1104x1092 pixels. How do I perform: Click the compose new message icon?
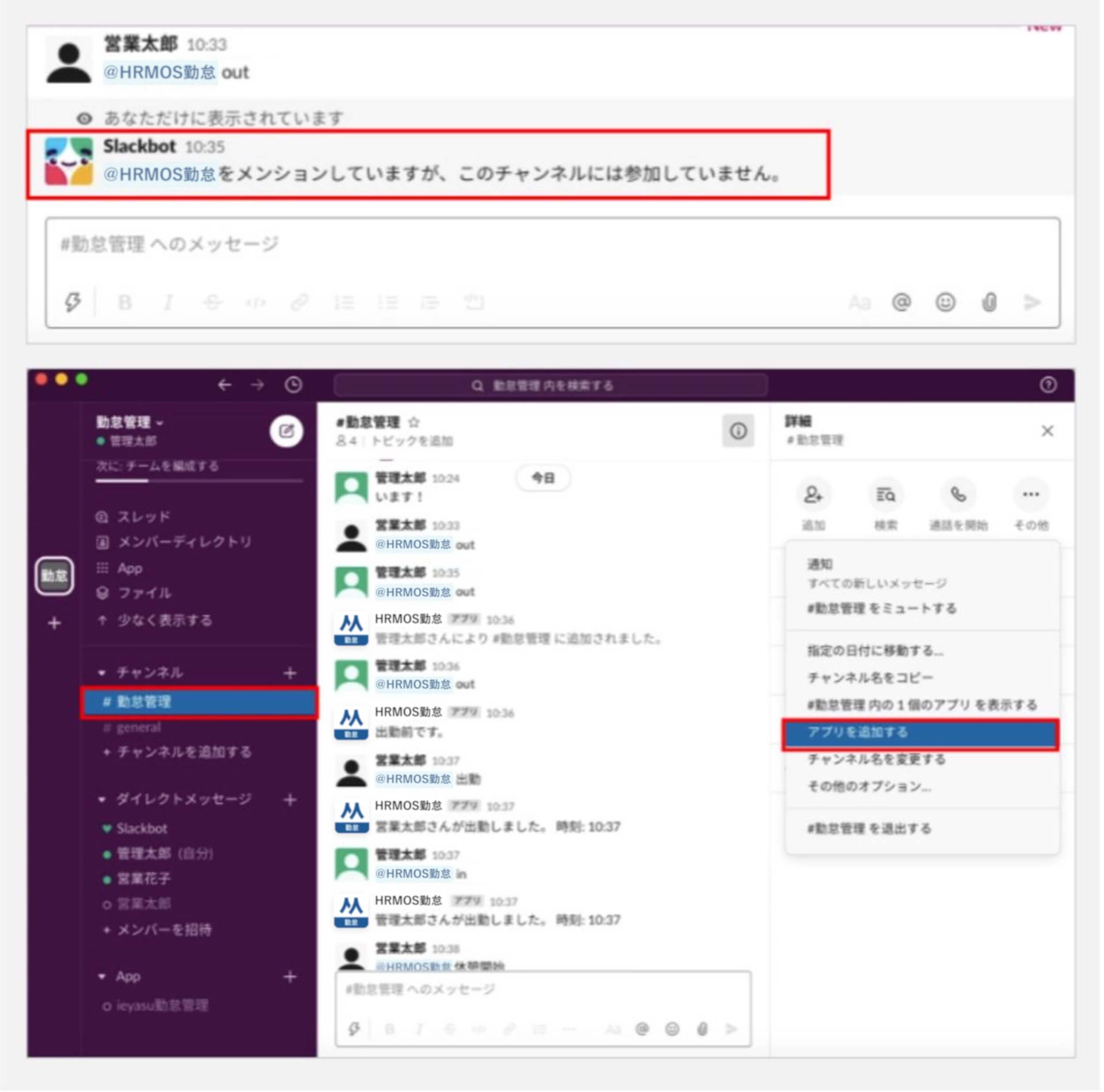286,432
